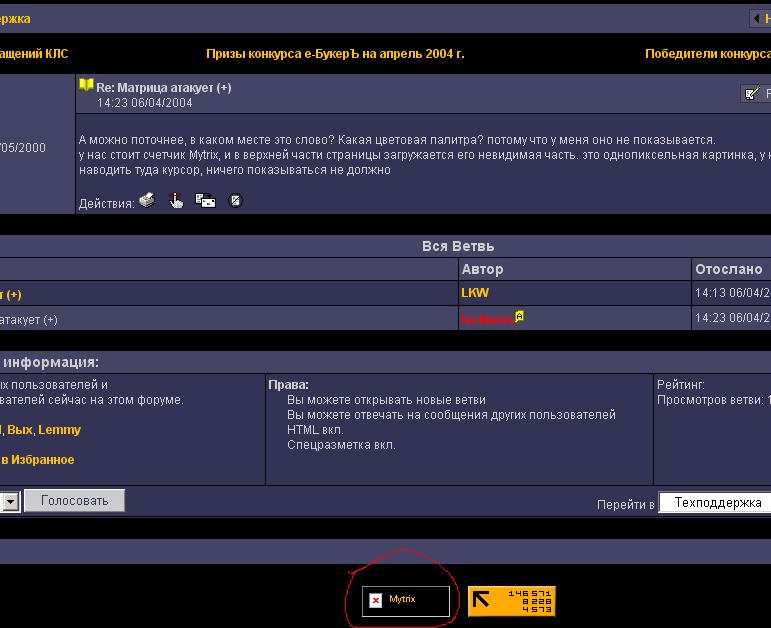Click the broken Mytrix counter image
The width and height of the screenshot is (771, 628).
point(376,600)
